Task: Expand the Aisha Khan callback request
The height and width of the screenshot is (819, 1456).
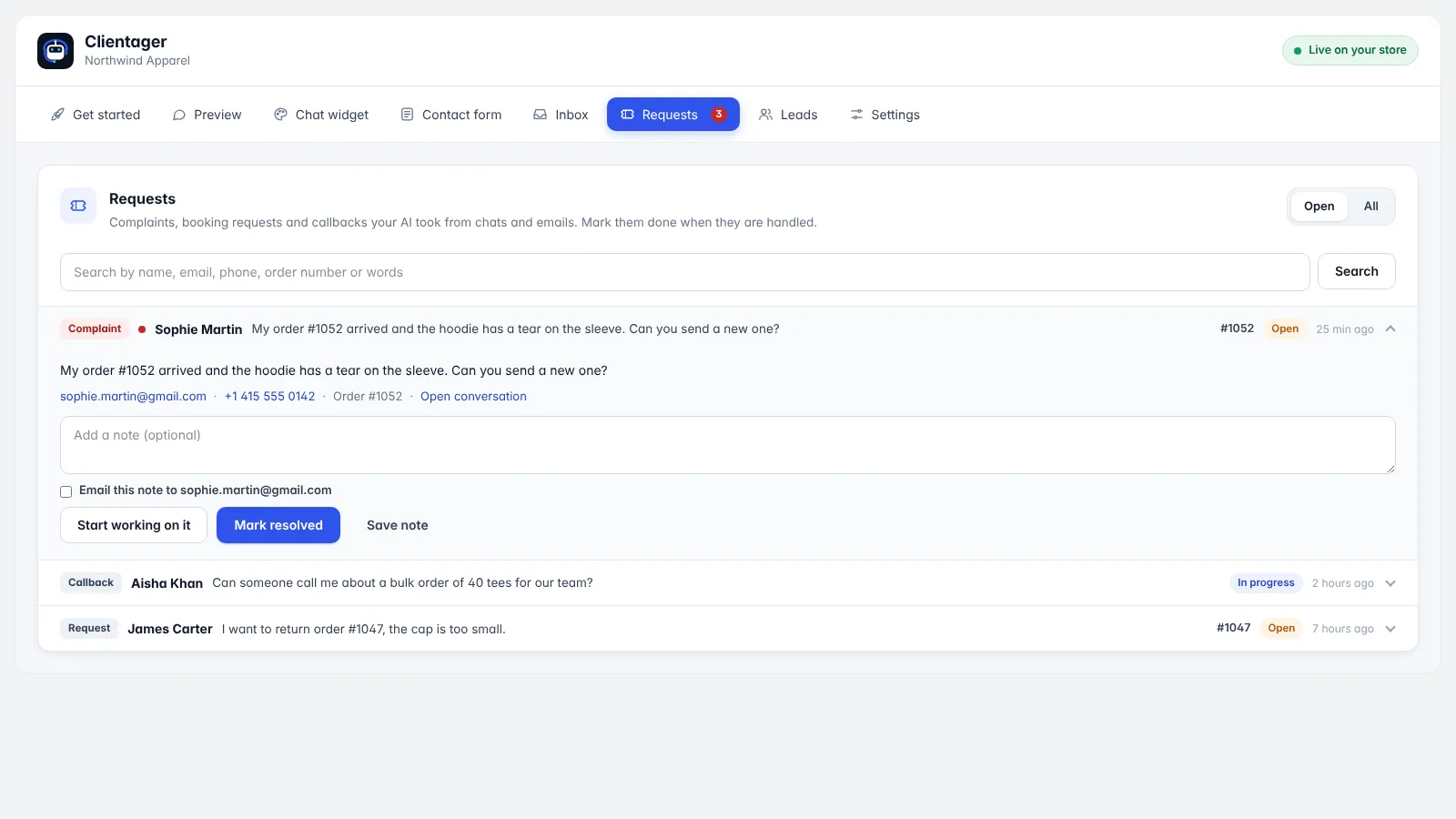Action: point(1390,583)
